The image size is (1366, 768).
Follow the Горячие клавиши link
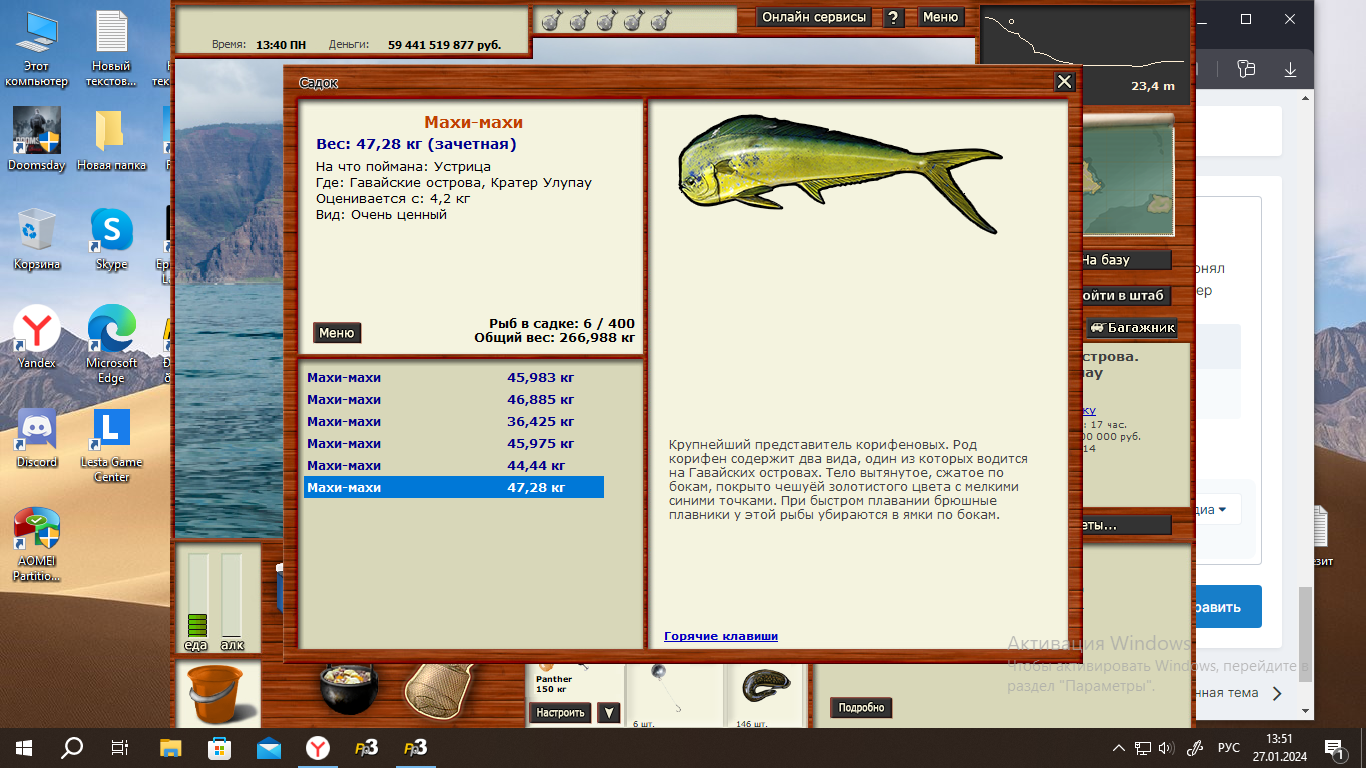click(721, 636)
